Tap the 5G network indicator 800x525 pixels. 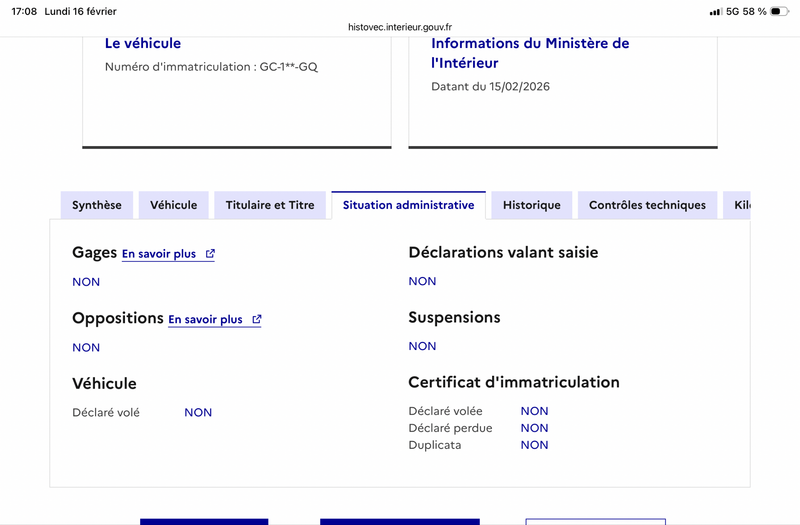point(733,11)
